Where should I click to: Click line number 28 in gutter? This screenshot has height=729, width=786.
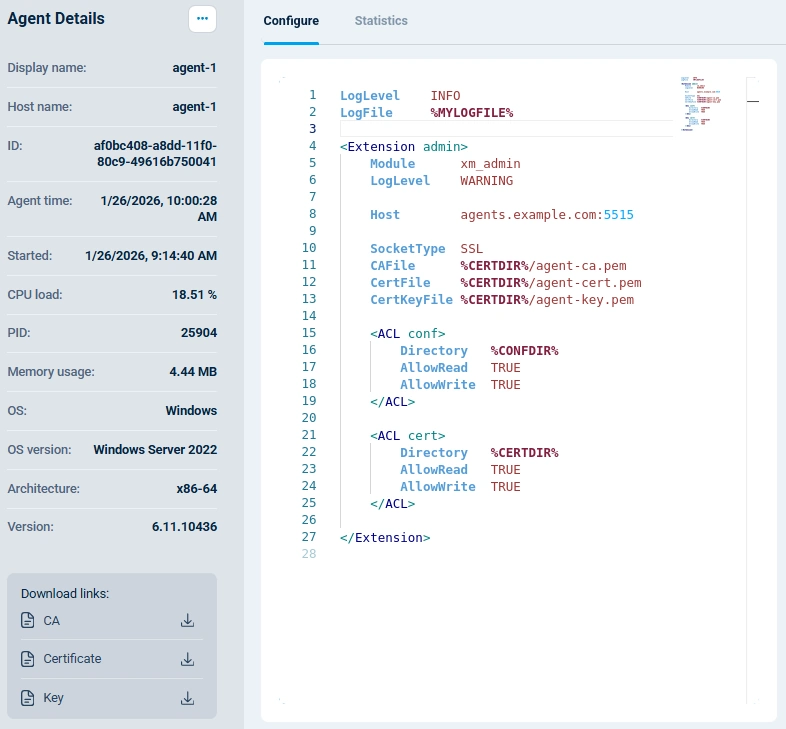point(309,554)
